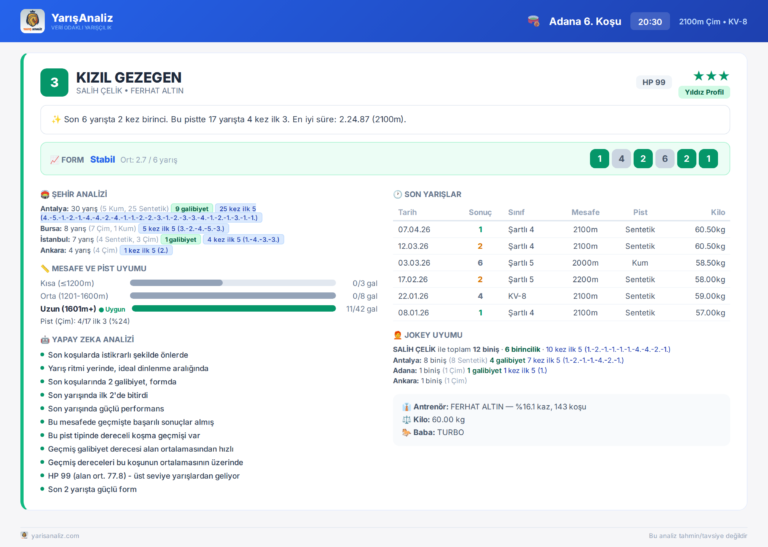Click the Sonuç column header

click(480, 212)
